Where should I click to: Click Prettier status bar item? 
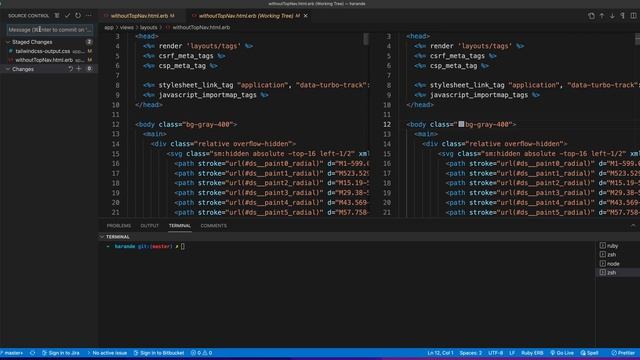[623, 353]
